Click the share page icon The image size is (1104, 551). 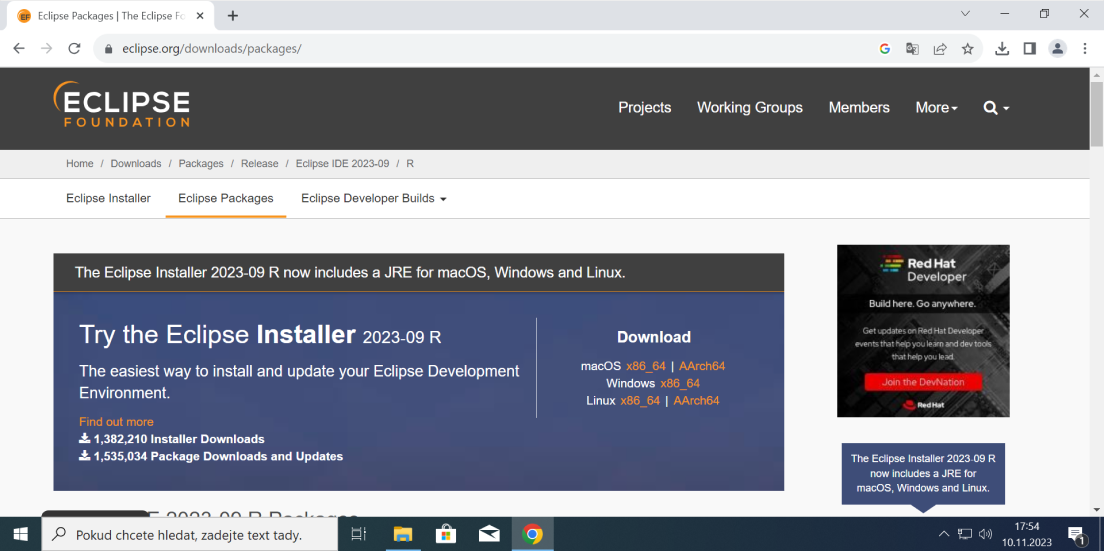click(940, 49)
